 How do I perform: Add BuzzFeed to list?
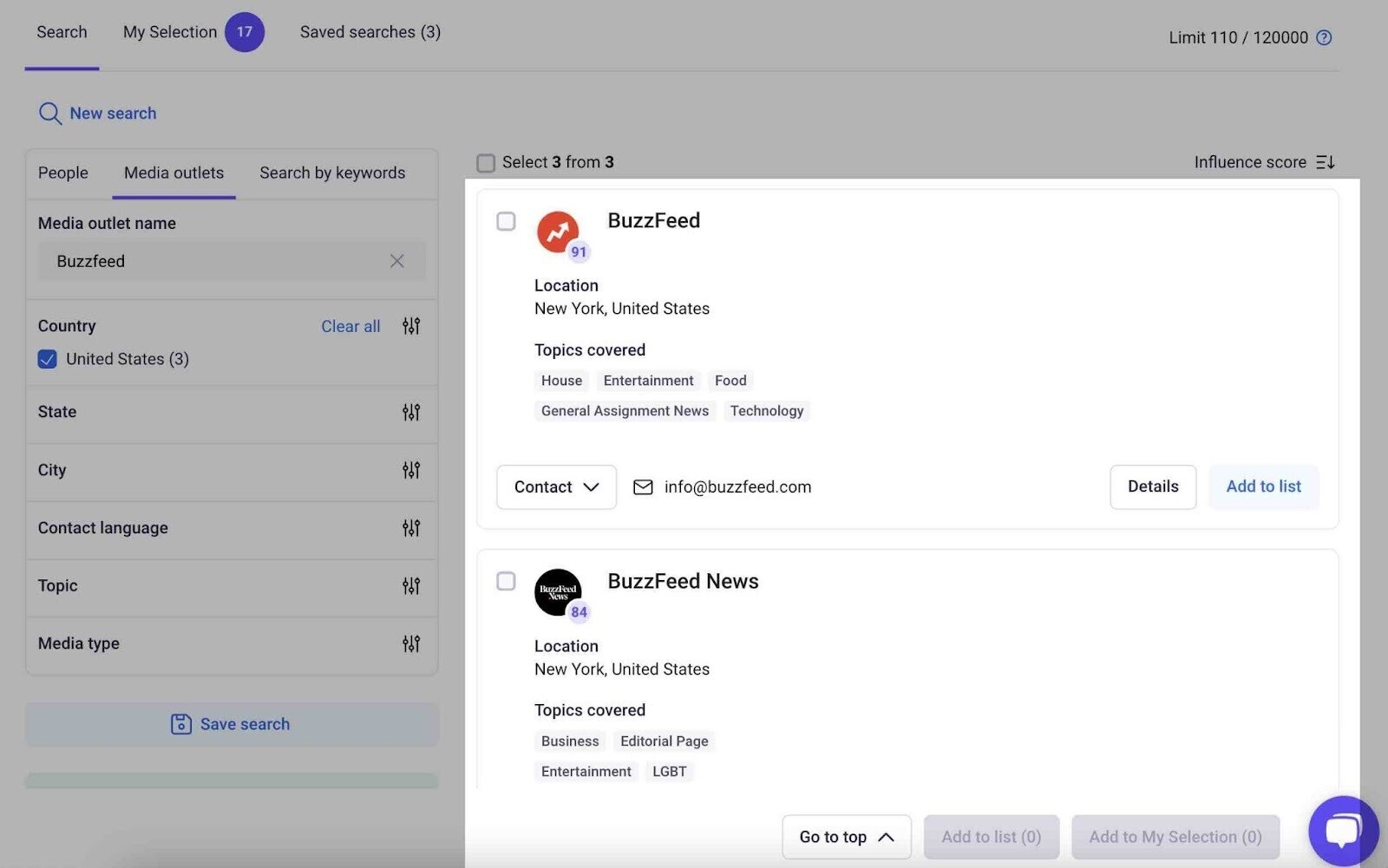point(1263,486)
